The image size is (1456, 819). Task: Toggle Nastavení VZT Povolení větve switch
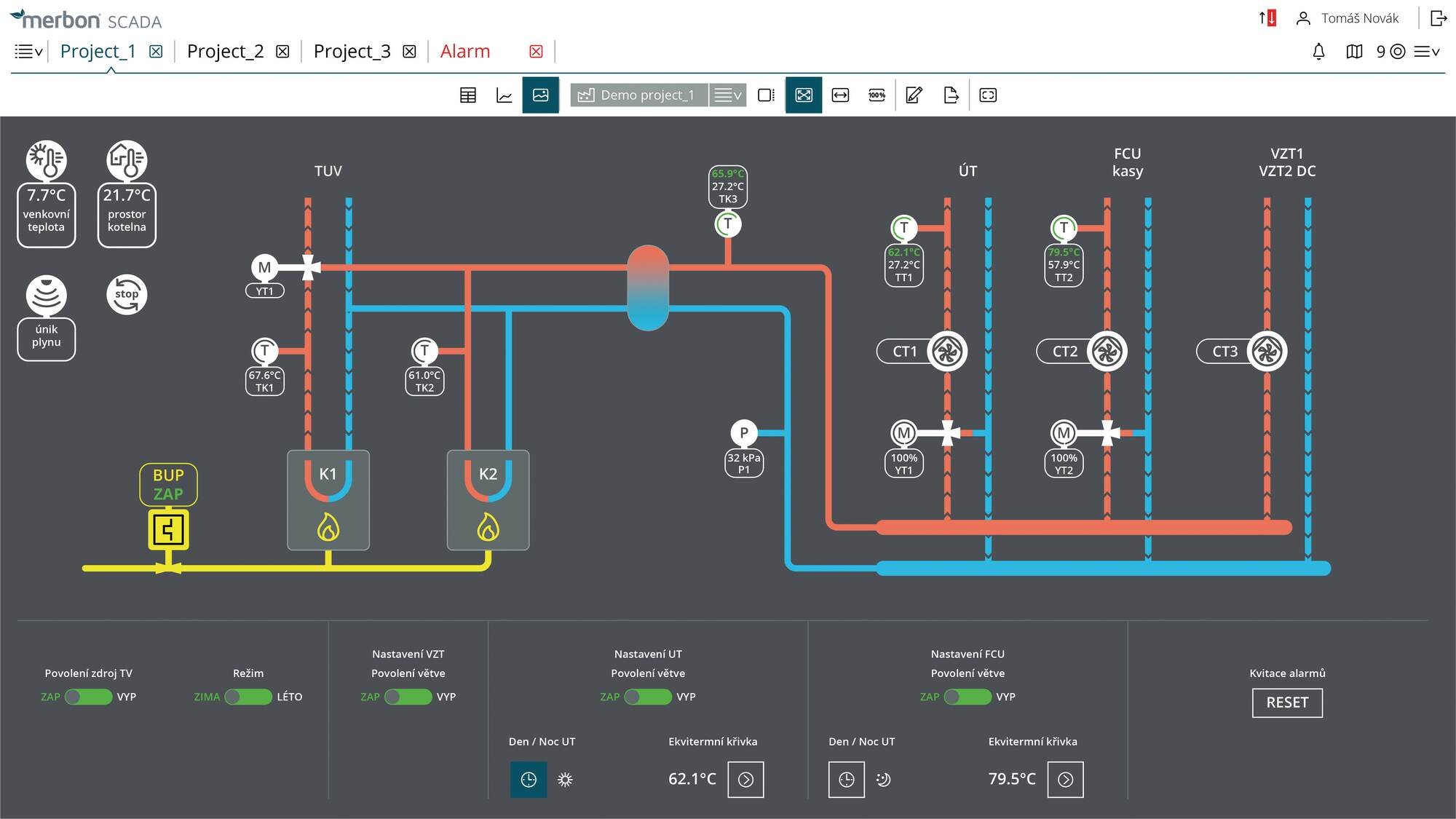(408, 697)
